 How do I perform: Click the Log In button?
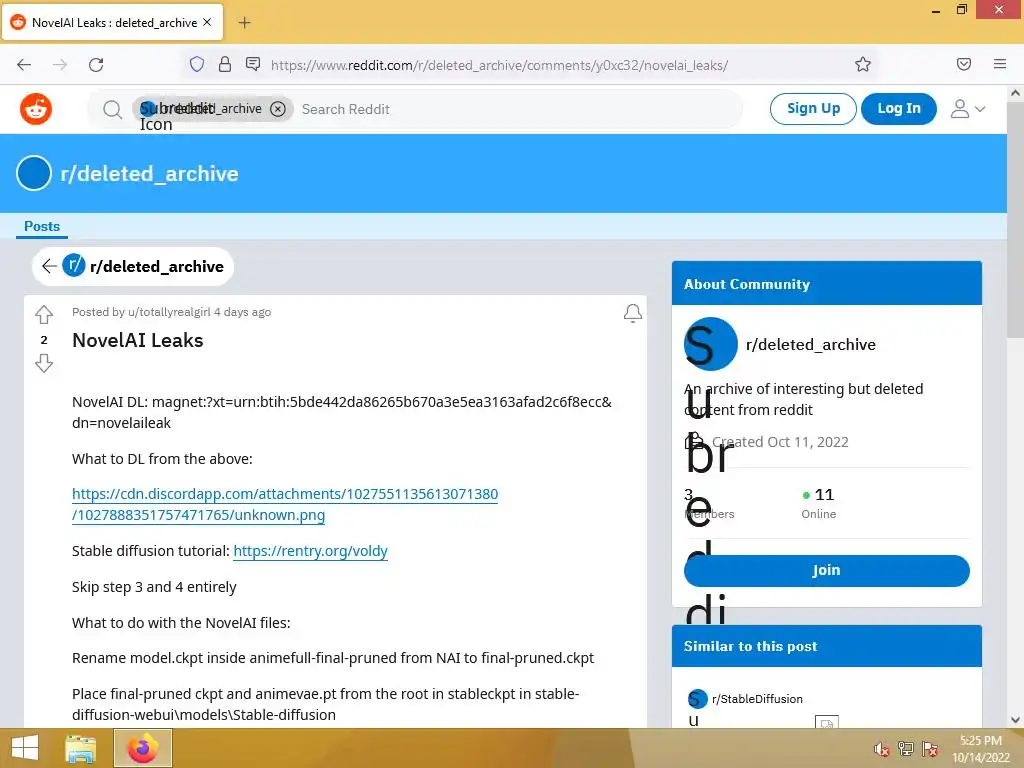tap(899, 108)
